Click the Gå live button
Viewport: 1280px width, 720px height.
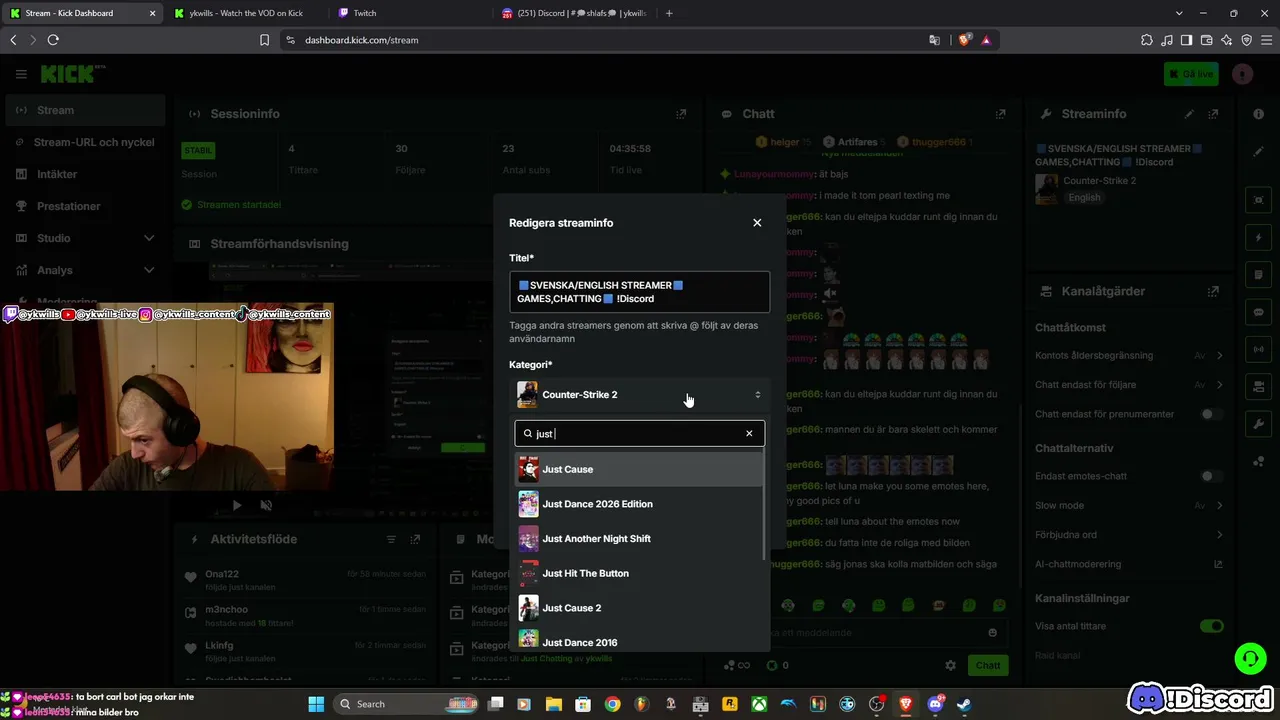(x=1191, y=74)
